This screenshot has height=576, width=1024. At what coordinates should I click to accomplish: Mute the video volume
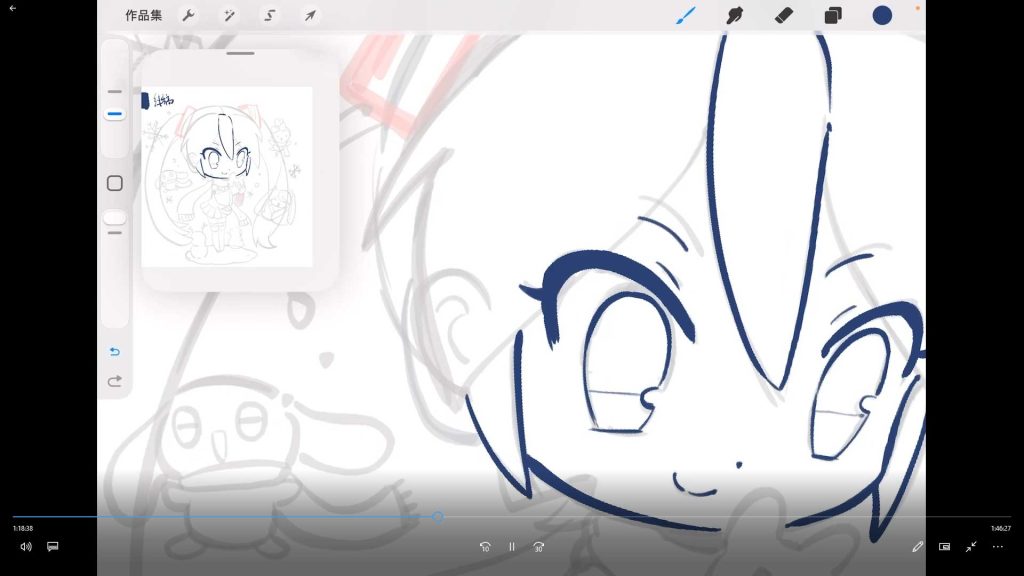(x=25, y=547)
